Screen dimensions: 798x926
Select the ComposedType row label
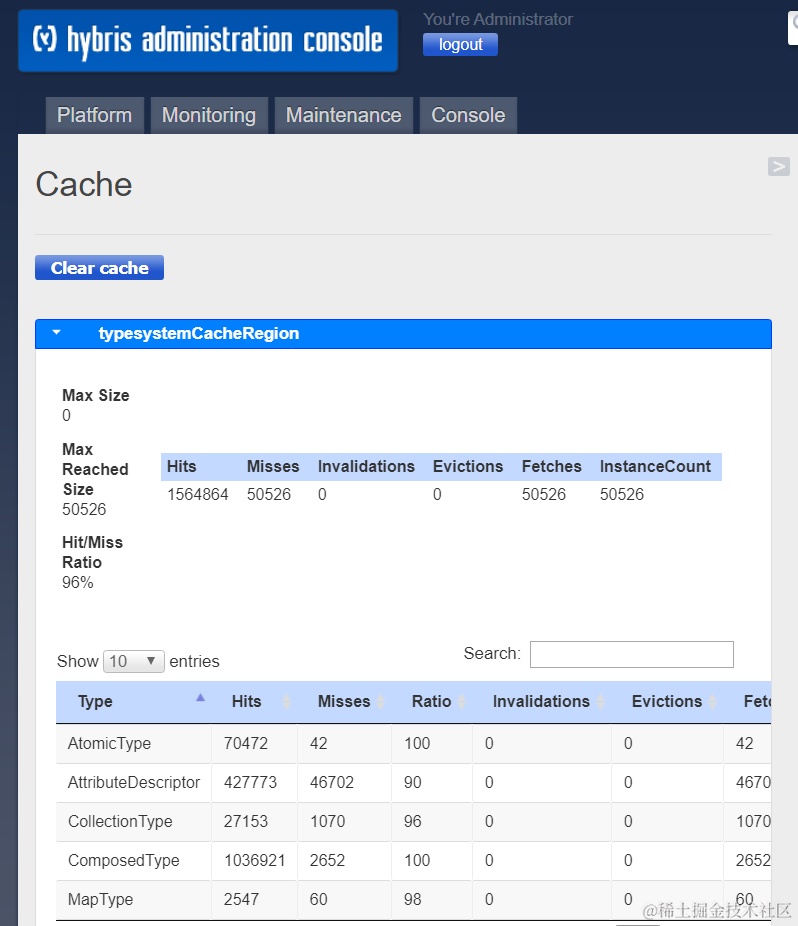123,860
